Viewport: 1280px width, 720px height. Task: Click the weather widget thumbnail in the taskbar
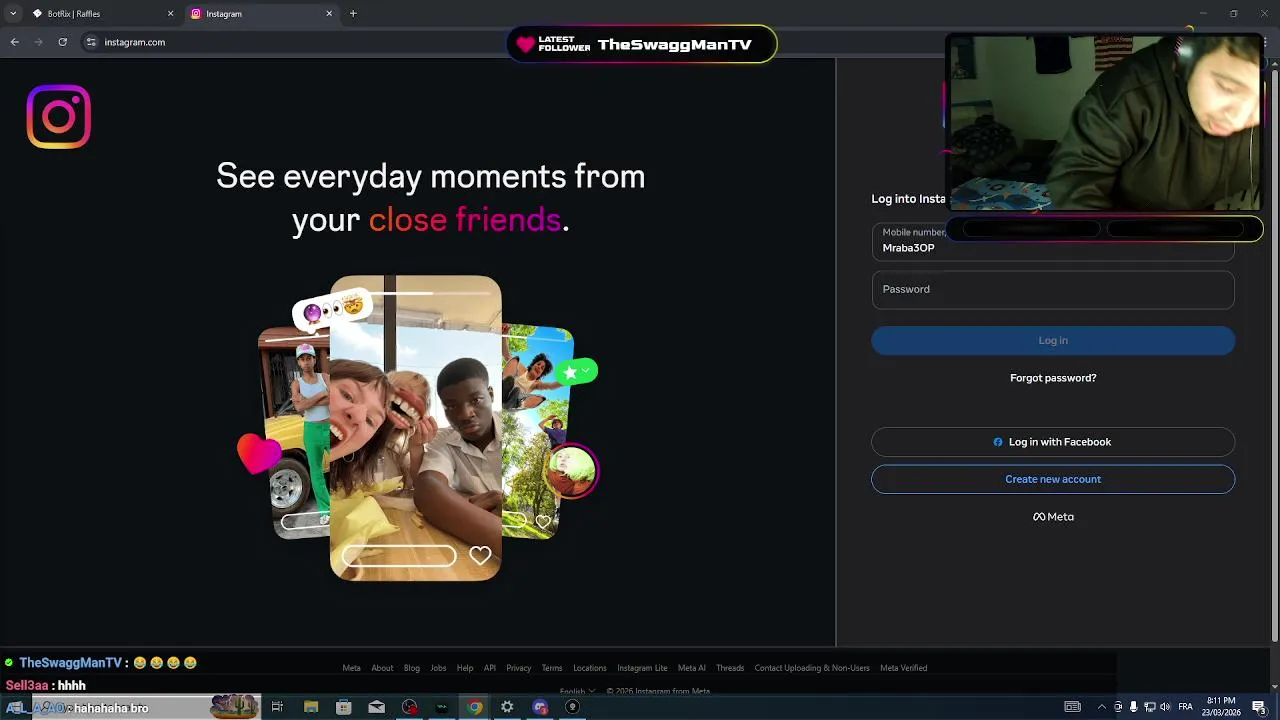(236, 707)
